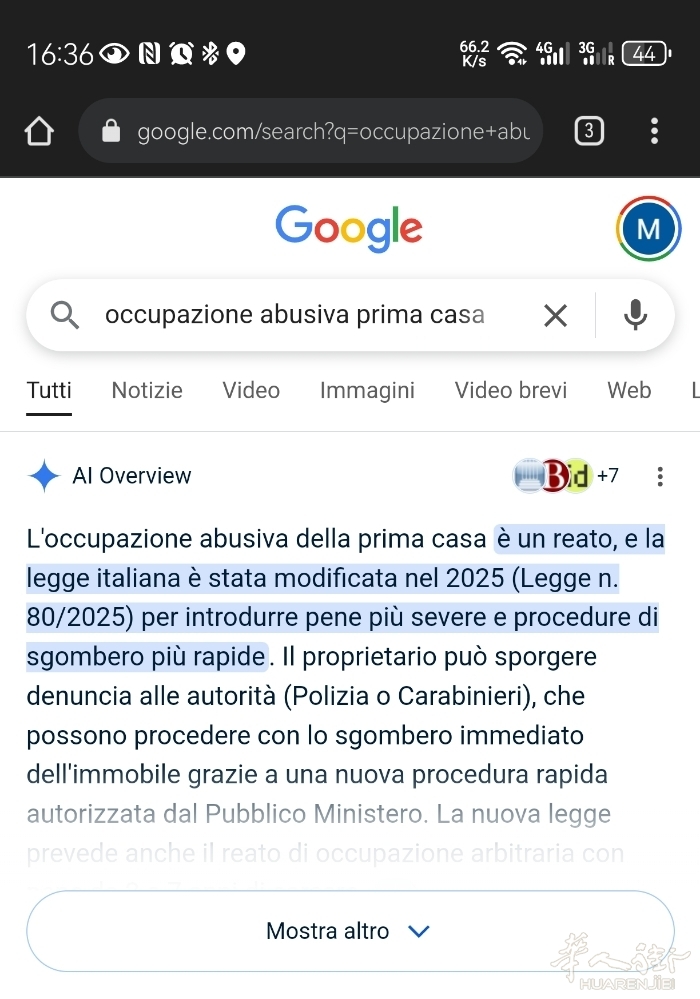The width and height of the screenshot is (700, 999).
Task: Tap the Google logo
Action: tap(349, 228)
